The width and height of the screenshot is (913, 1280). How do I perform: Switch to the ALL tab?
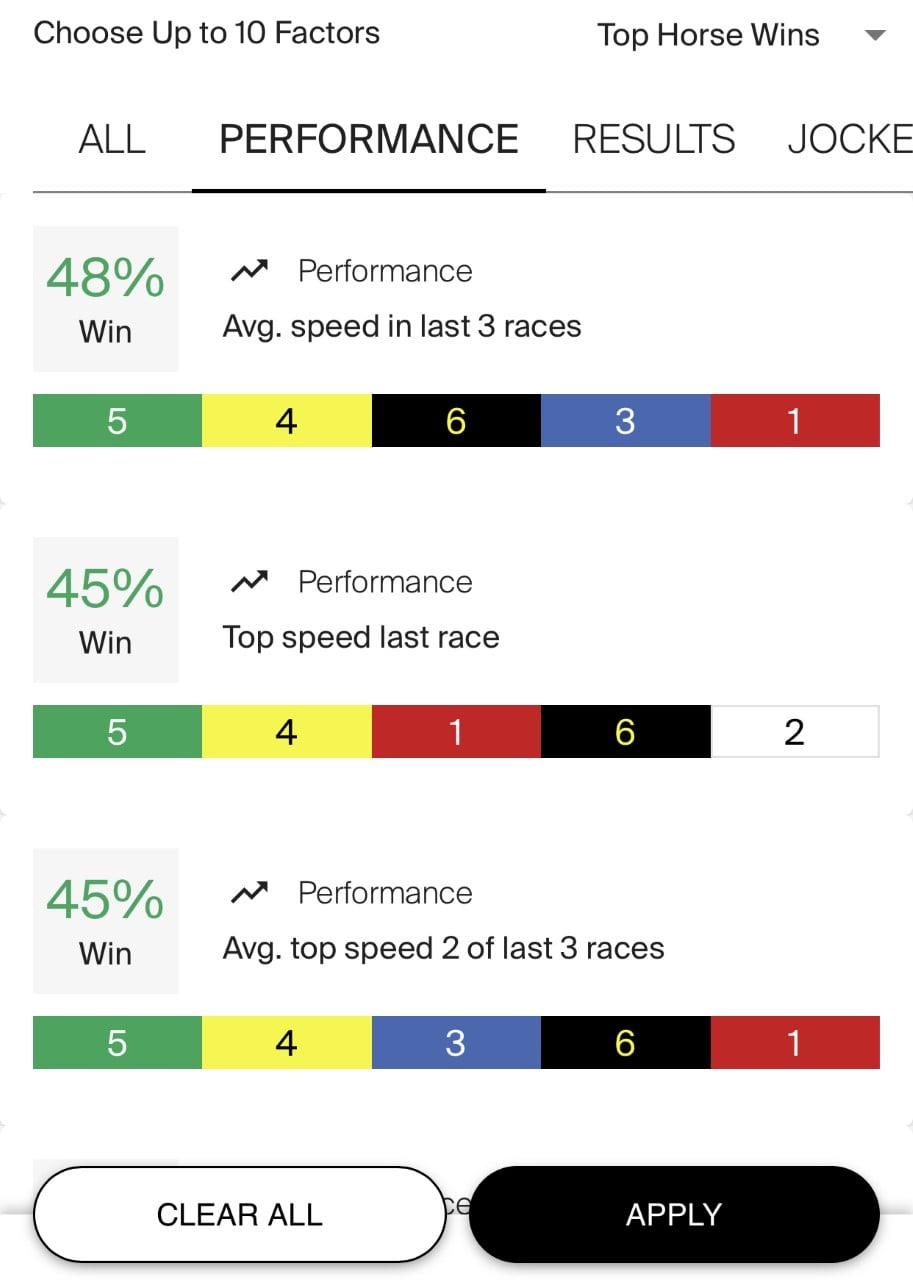tap(112, 139)
